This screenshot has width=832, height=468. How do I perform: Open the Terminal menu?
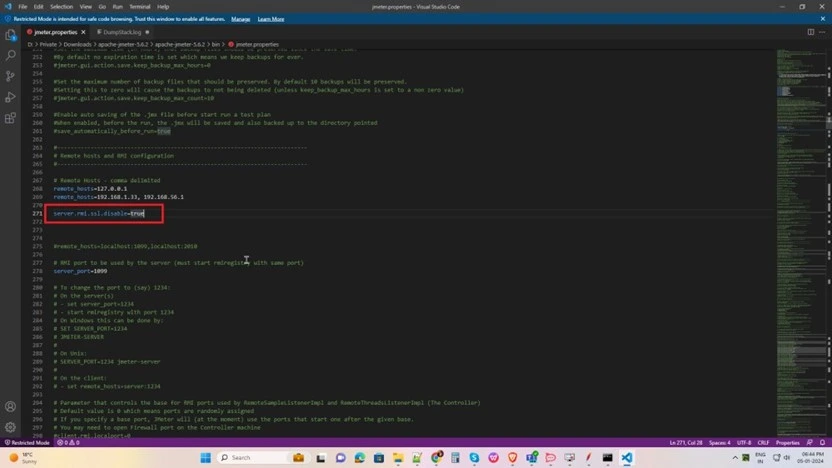pos(140,7)
